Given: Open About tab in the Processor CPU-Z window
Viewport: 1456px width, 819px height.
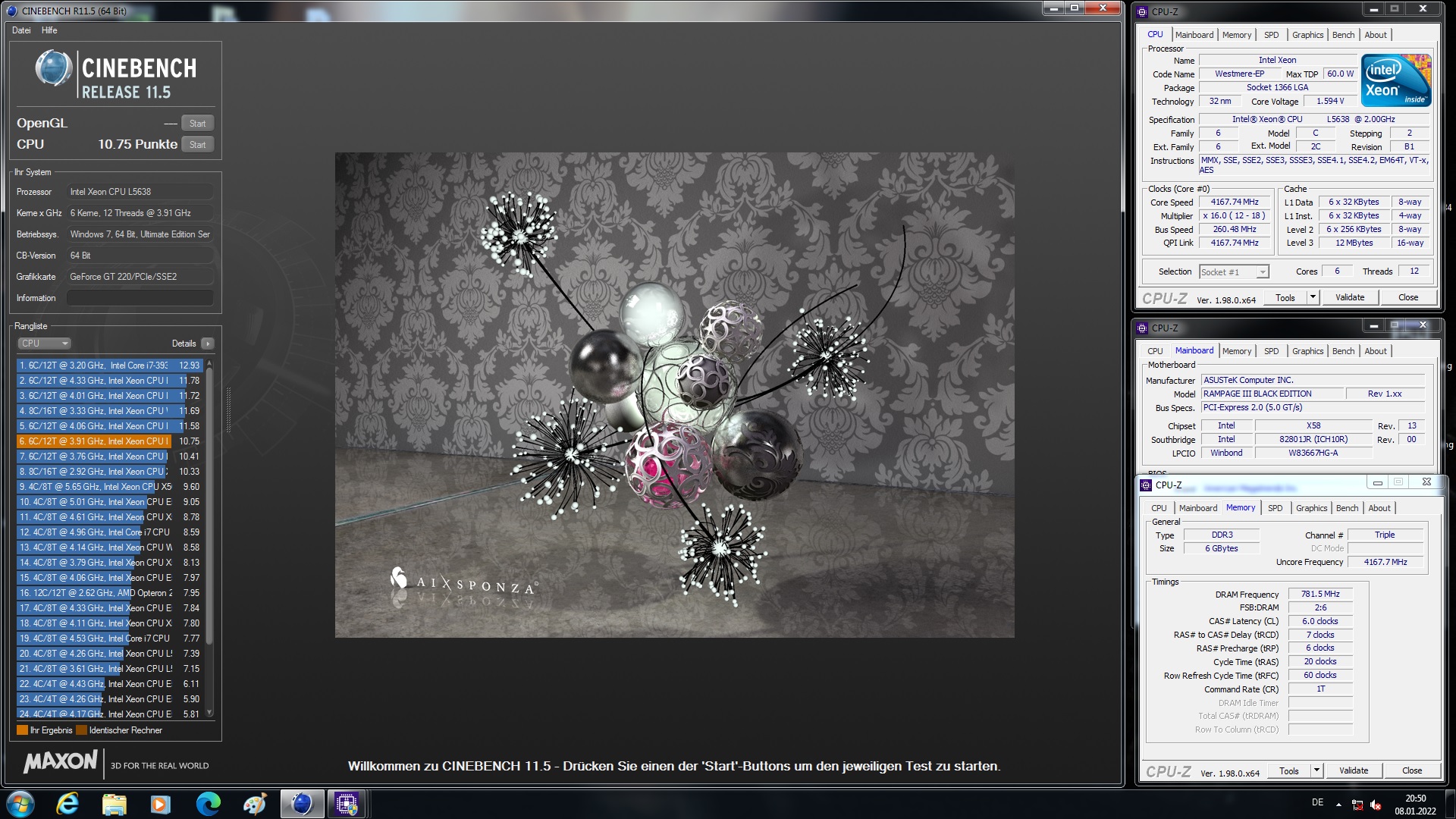Looking at the screenshot, I should [x=1375, y=35].
